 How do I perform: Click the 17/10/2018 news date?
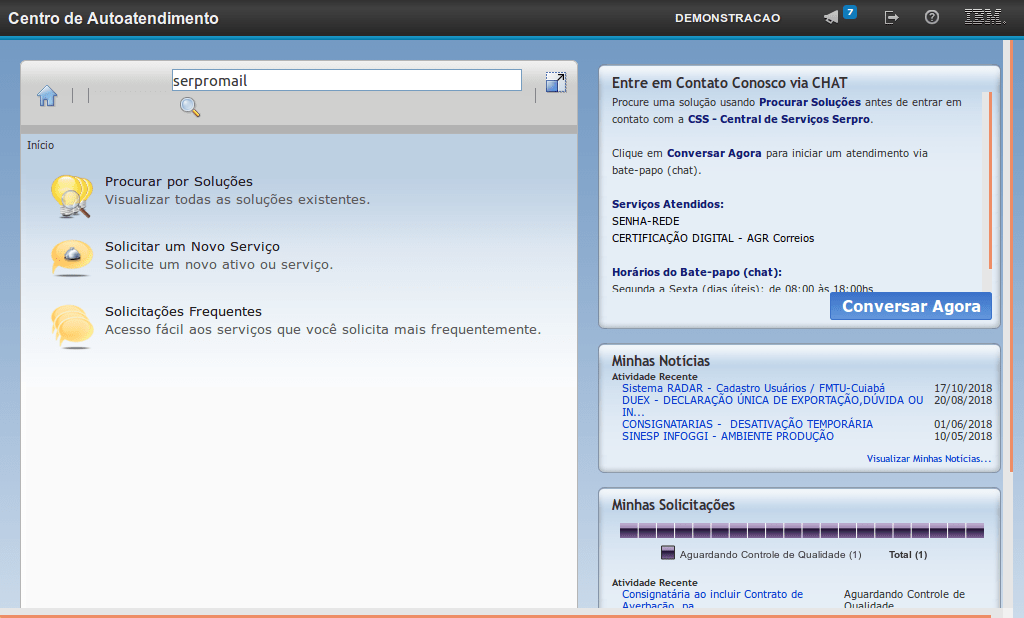tap(963, 388)
